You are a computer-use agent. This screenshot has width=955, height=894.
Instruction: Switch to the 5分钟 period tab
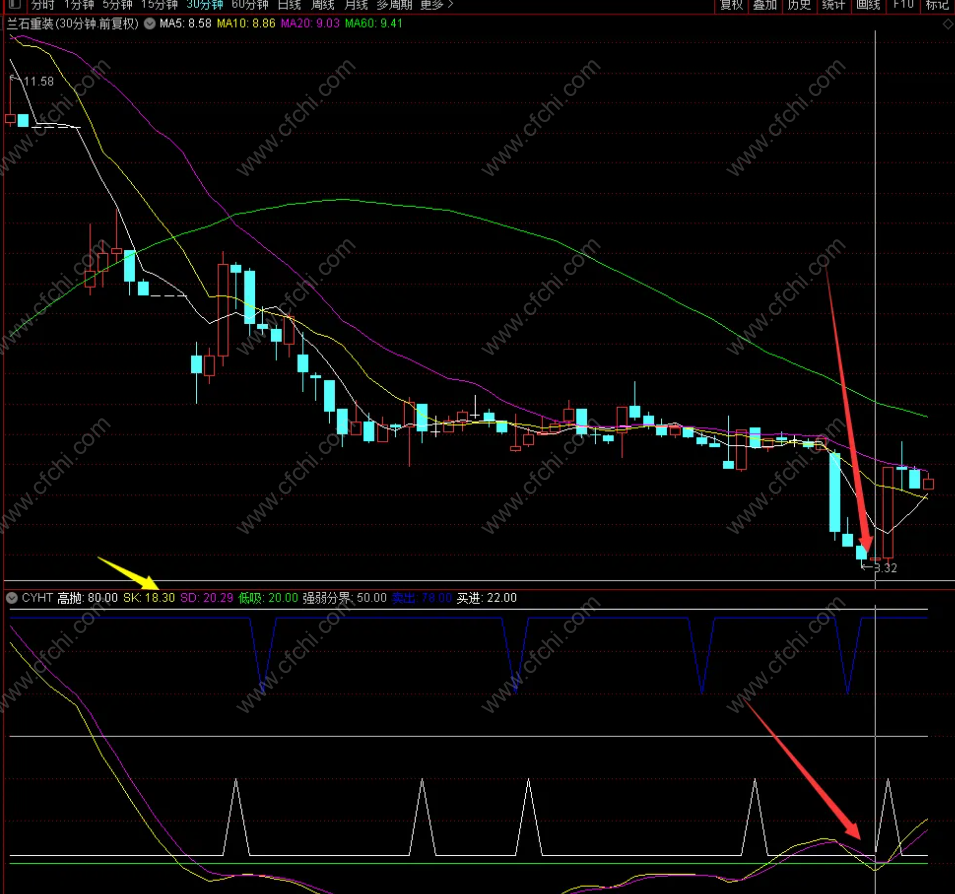coord(117,5)
